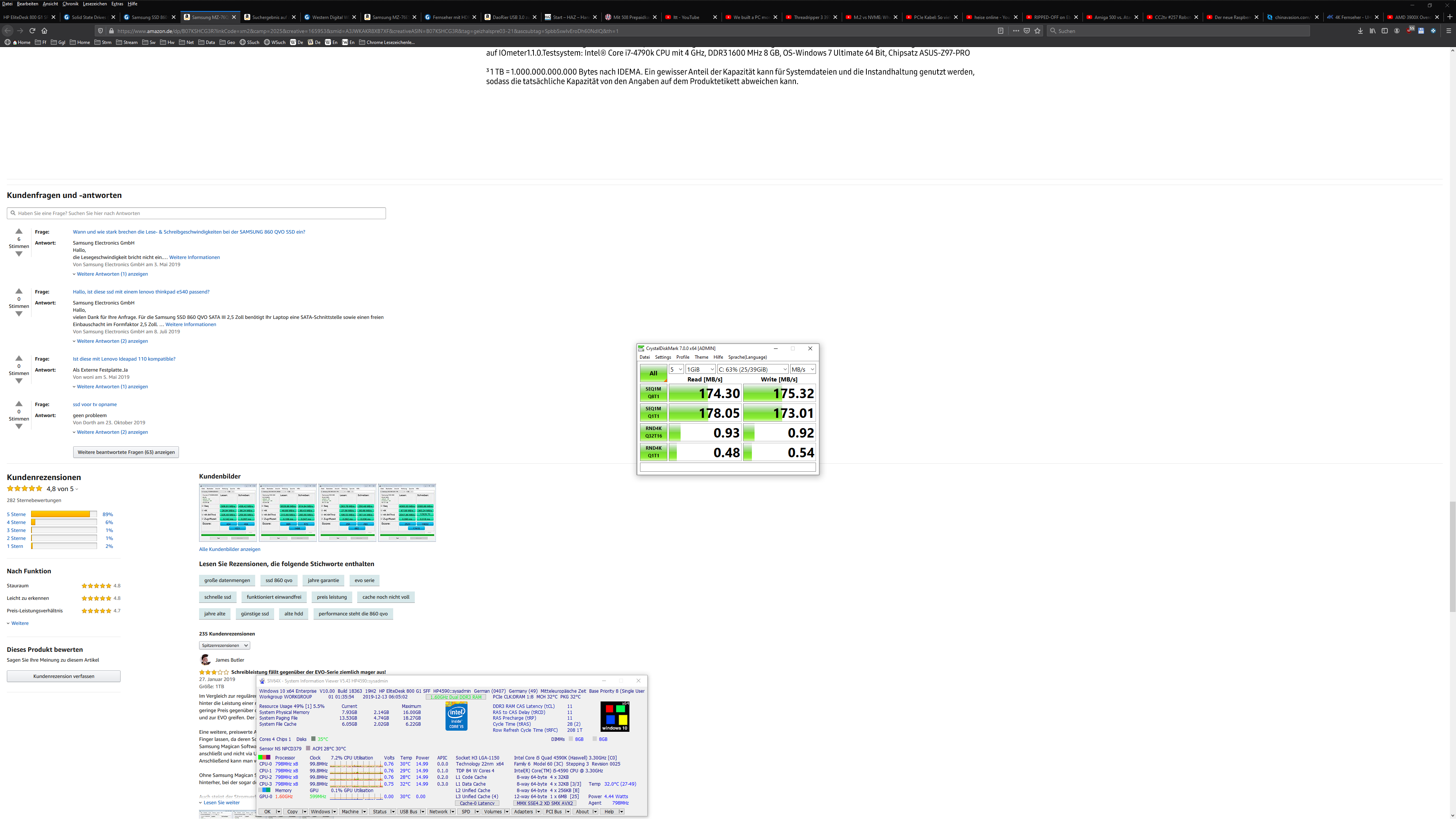Image resolution: width=1456 pixels, height=819 pixels.
Task: Open the Firefox library icon
Action: click(1372, 30)
